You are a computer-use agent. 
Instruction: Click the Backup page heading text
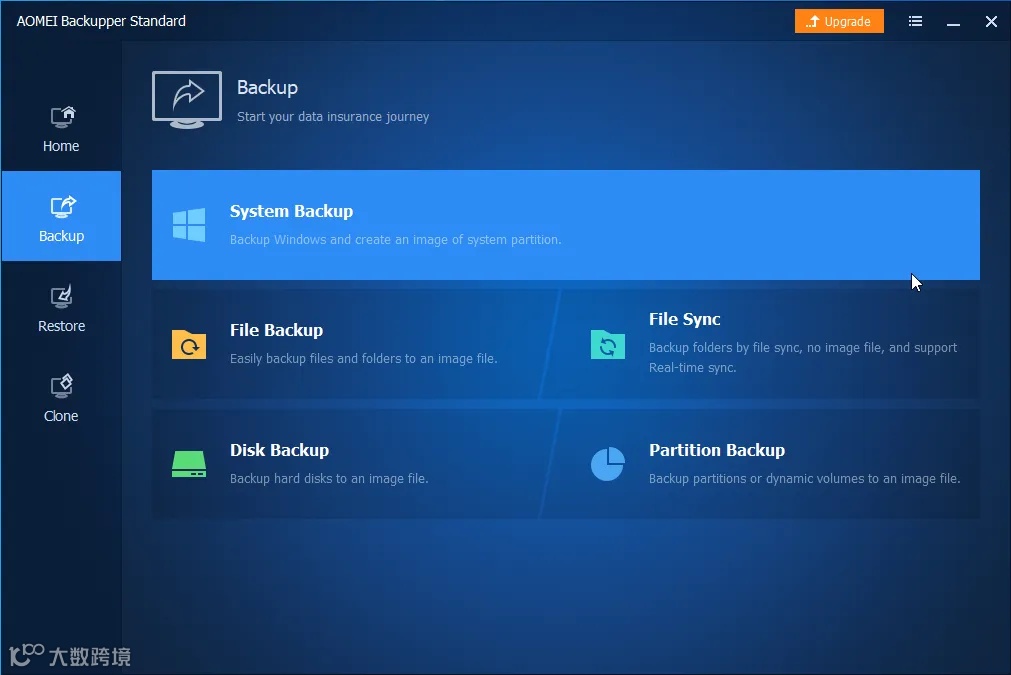(267, 88)
